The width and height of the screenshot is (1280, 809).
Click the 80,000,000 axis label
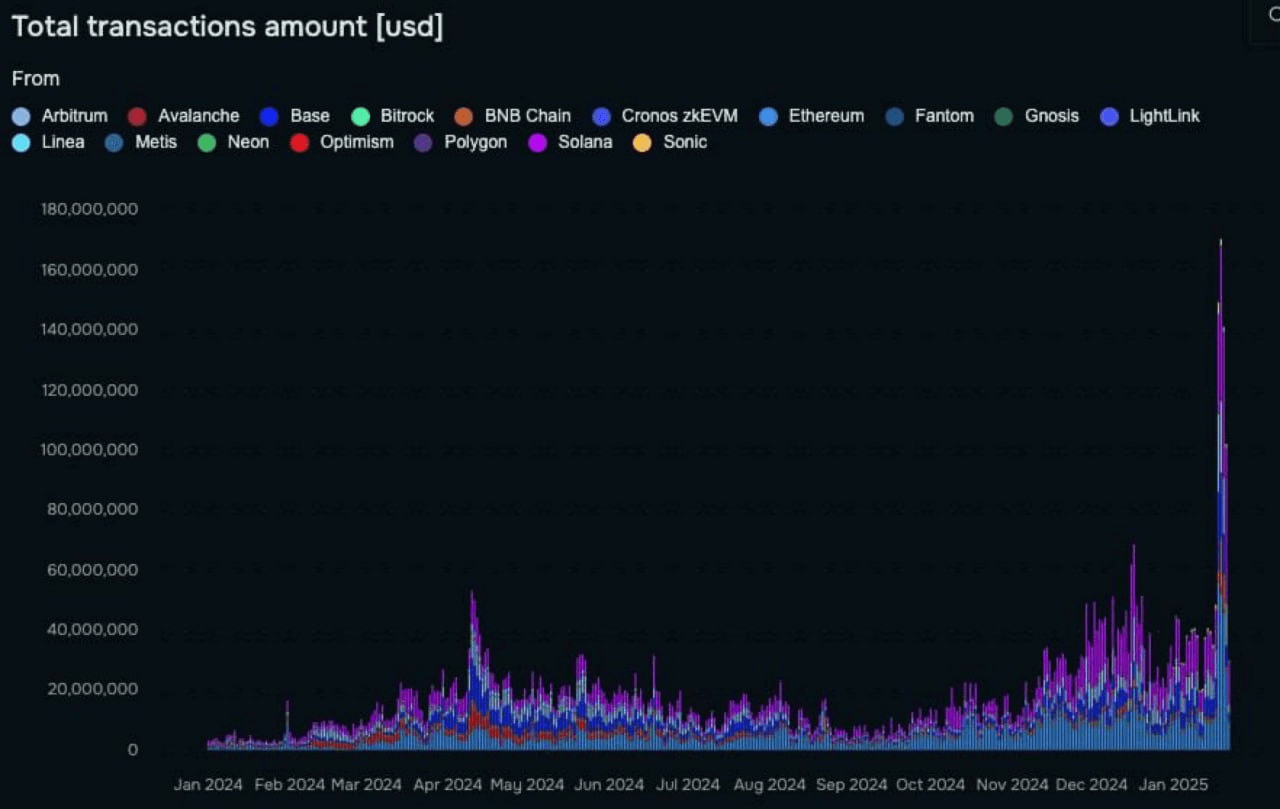pyautogui.click(x=93, y=509)
